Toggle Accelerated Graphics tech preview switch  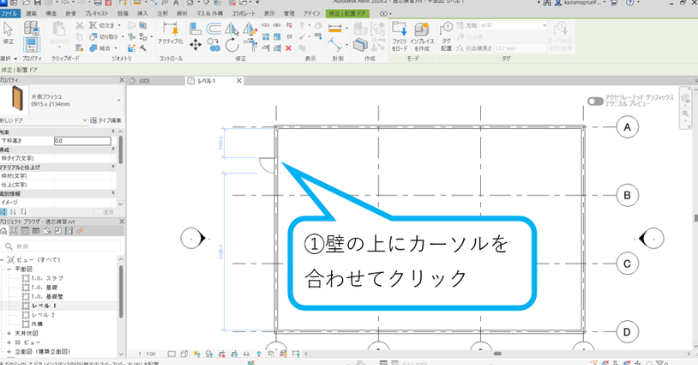(x=595, y=101)
